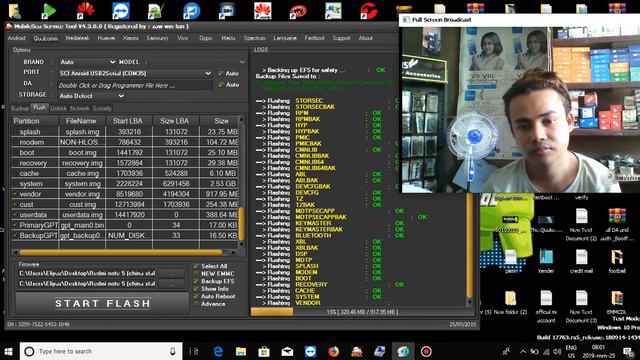Toggle the Backup EFS checkbox
Image resolution: width=640 pixels, height=360 pixels.
pos(196,281)
